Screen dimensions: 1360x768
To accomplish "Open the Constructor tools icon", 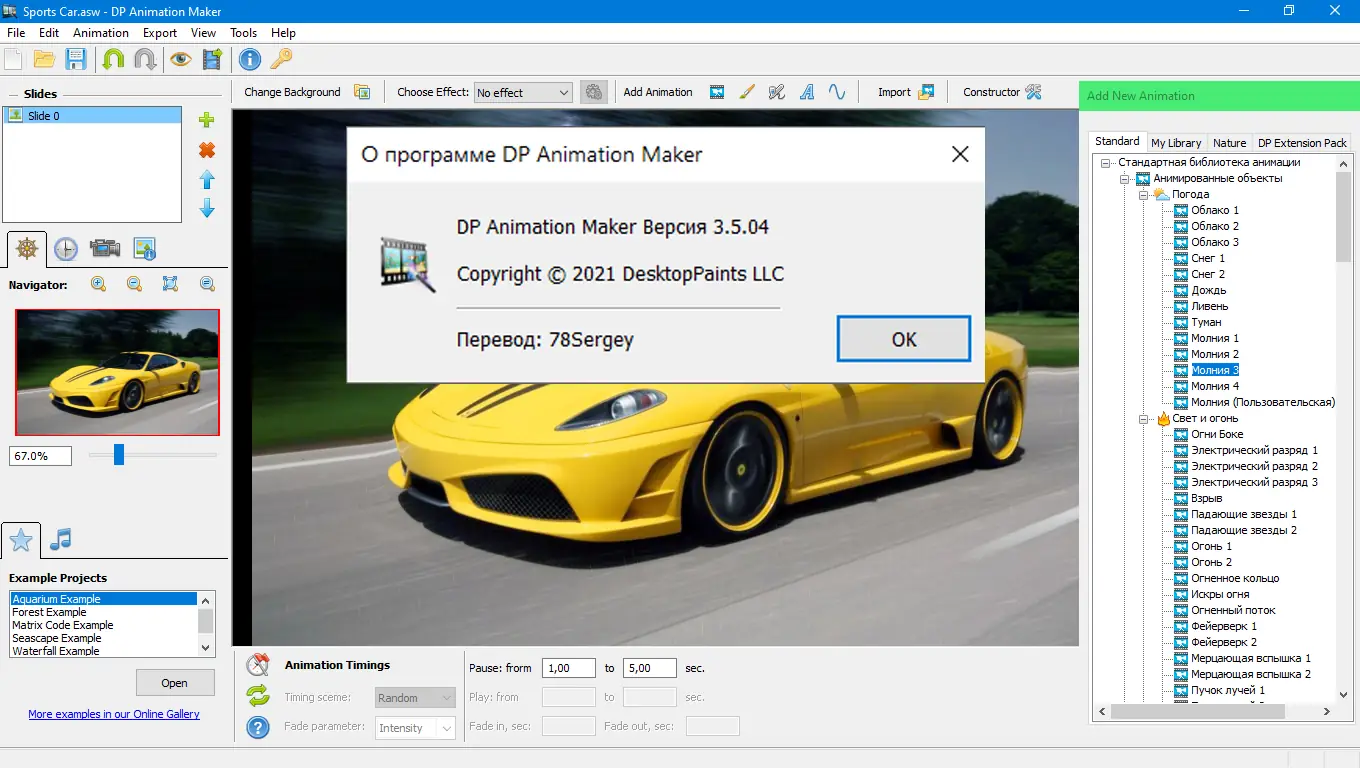I will coord(1034,92).
